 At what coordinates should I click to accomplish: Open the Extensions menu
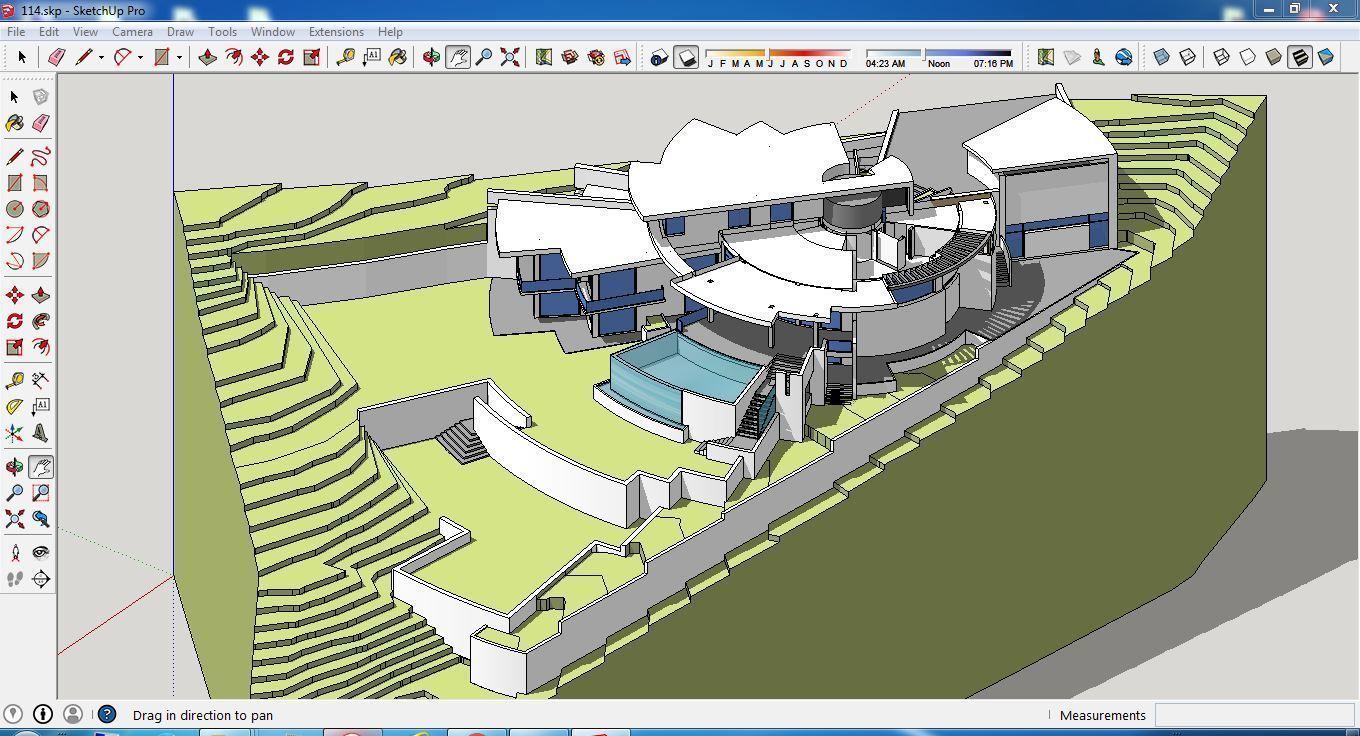coord(336,31)
